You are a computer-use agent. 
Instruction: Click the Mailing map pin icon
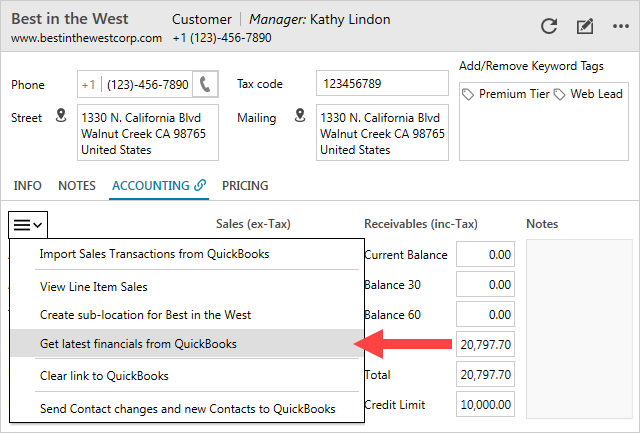click(x=299, y=117)
